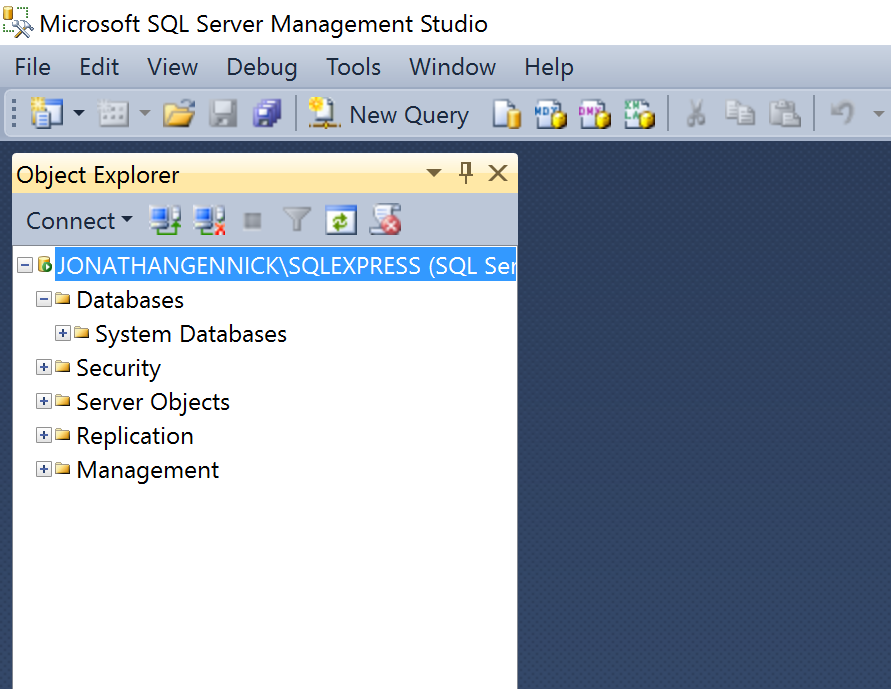Select the Management tree item

(148, 470)
